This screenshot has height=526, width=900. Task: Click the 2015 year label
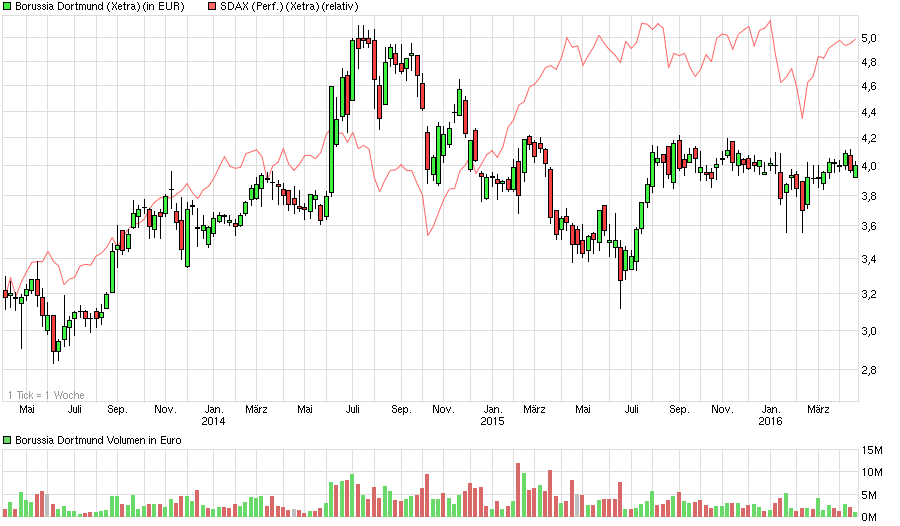point(492,421)
